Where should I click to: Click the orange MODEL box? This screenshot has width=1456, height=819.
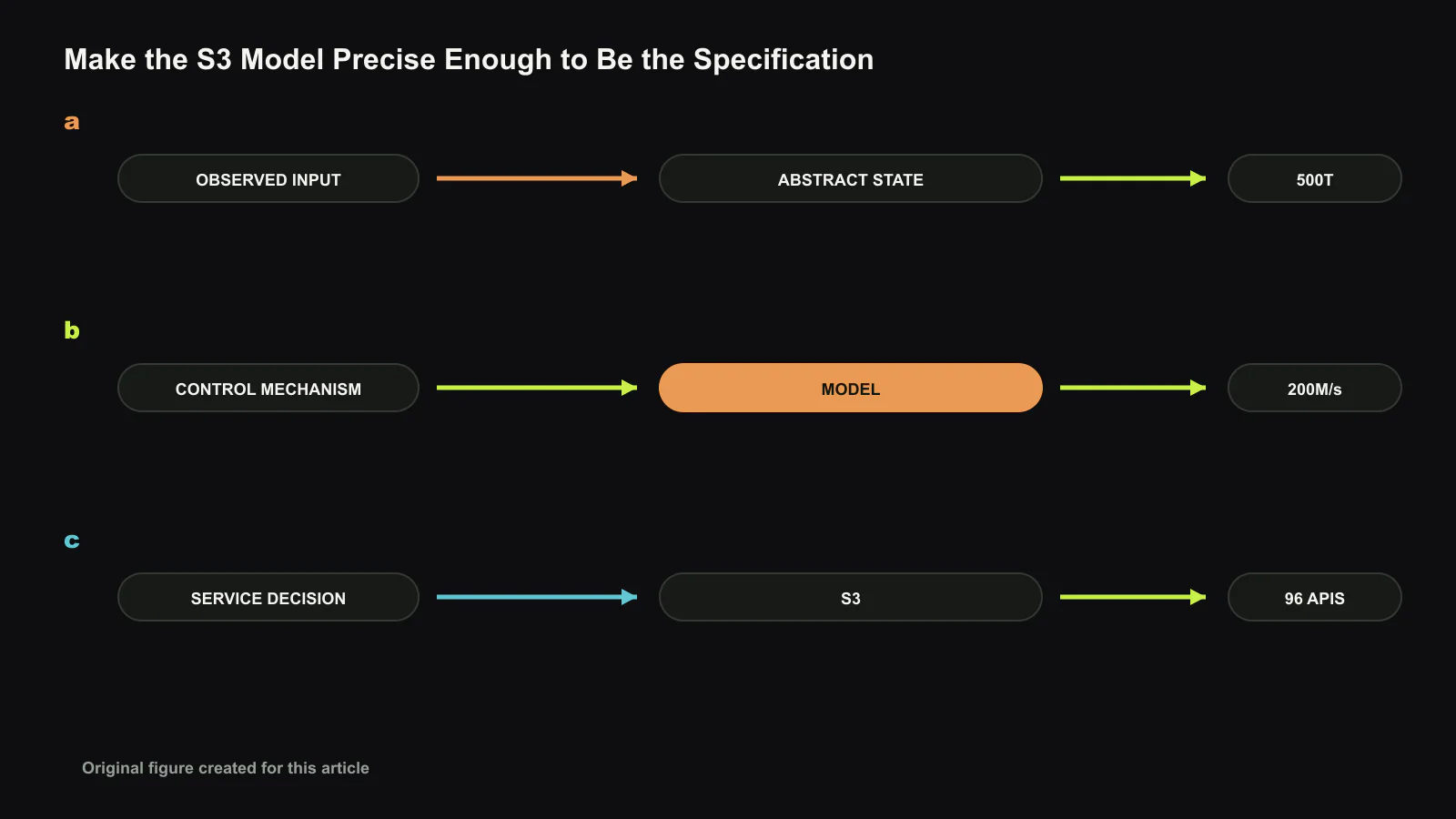[x=851, y=388]
